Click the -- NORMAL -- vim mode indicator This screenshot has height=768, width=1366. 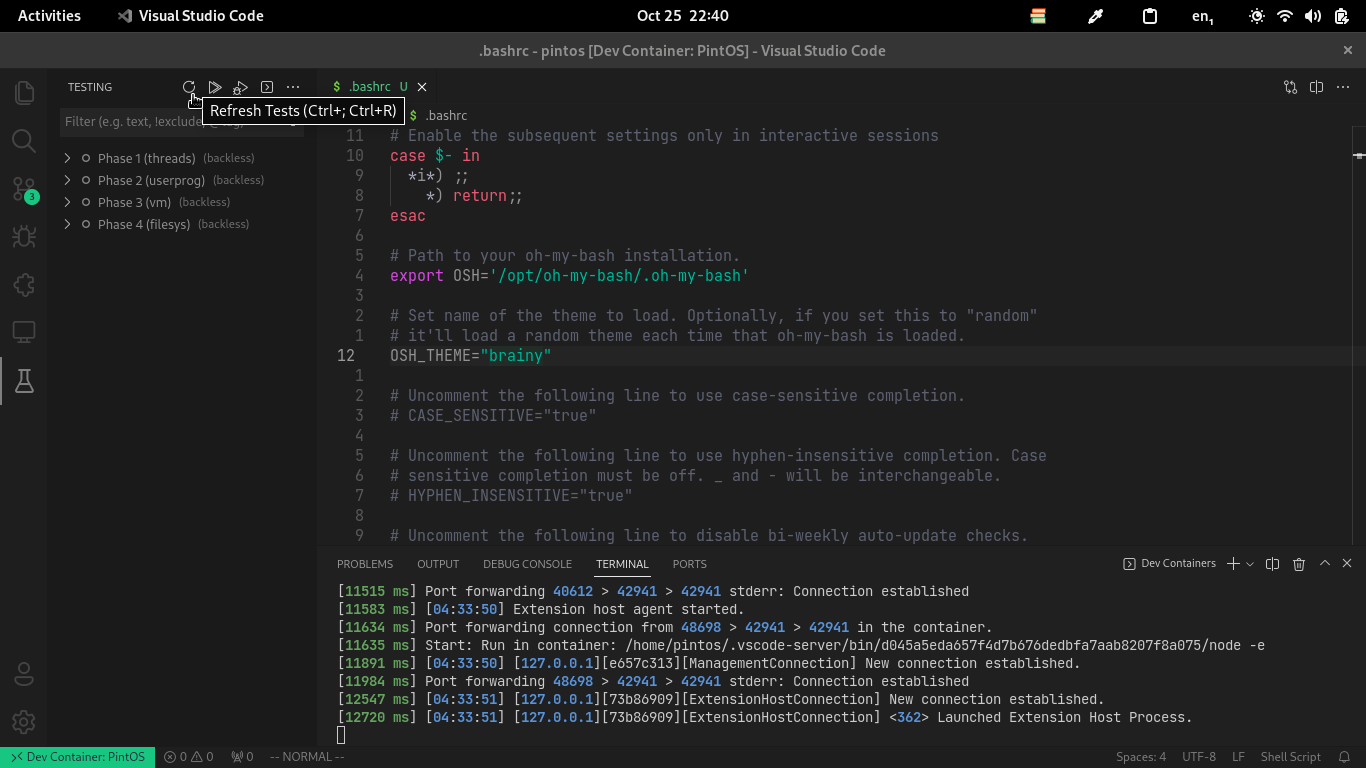point(307,757)
